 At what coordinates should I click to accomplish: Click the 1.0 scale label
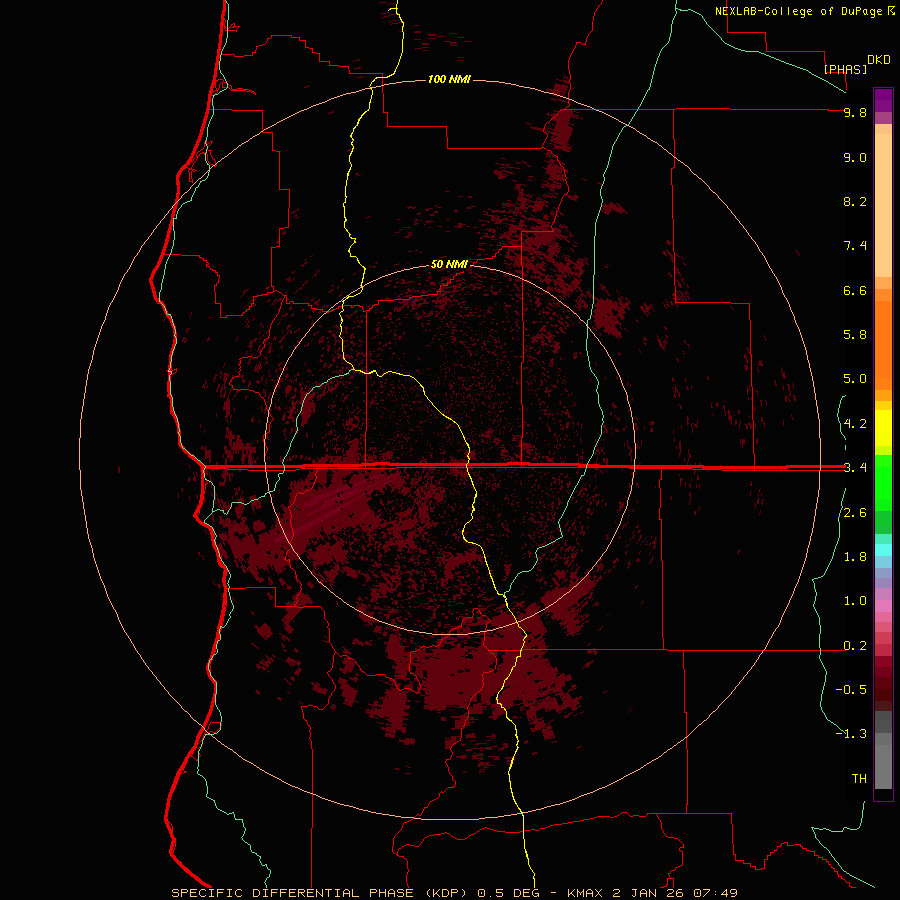(x=855, y=601)
